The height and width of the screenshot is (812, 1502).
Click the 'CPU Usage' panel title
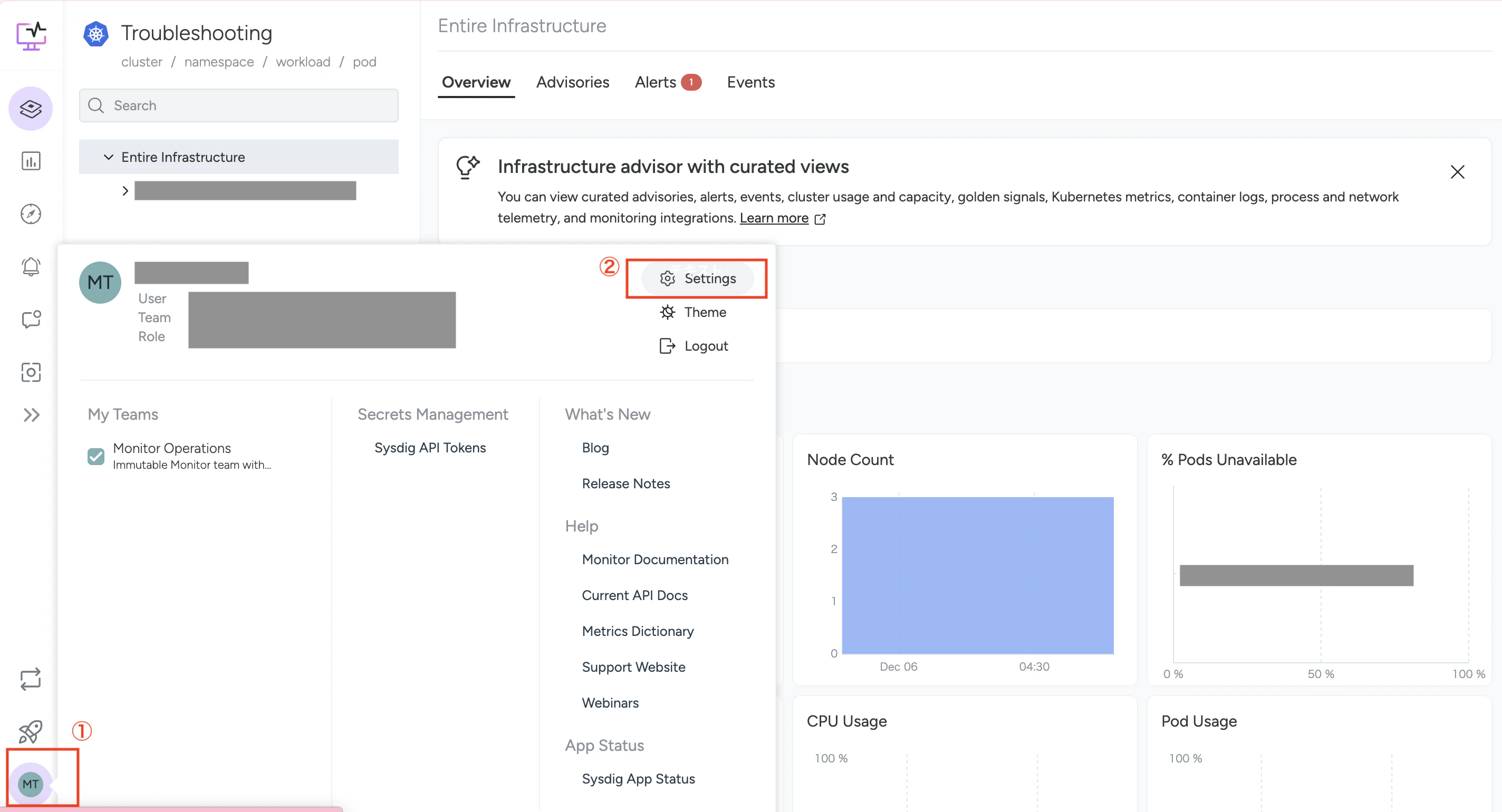[846, 722]
